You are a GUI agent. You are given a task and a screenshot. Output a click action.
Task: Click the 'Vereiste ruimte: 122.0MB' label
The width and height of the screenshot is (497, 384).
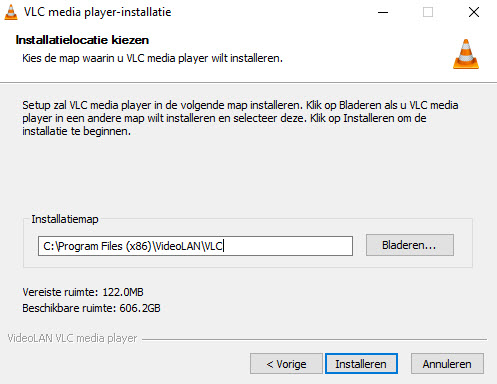click(x=83, y=292)
